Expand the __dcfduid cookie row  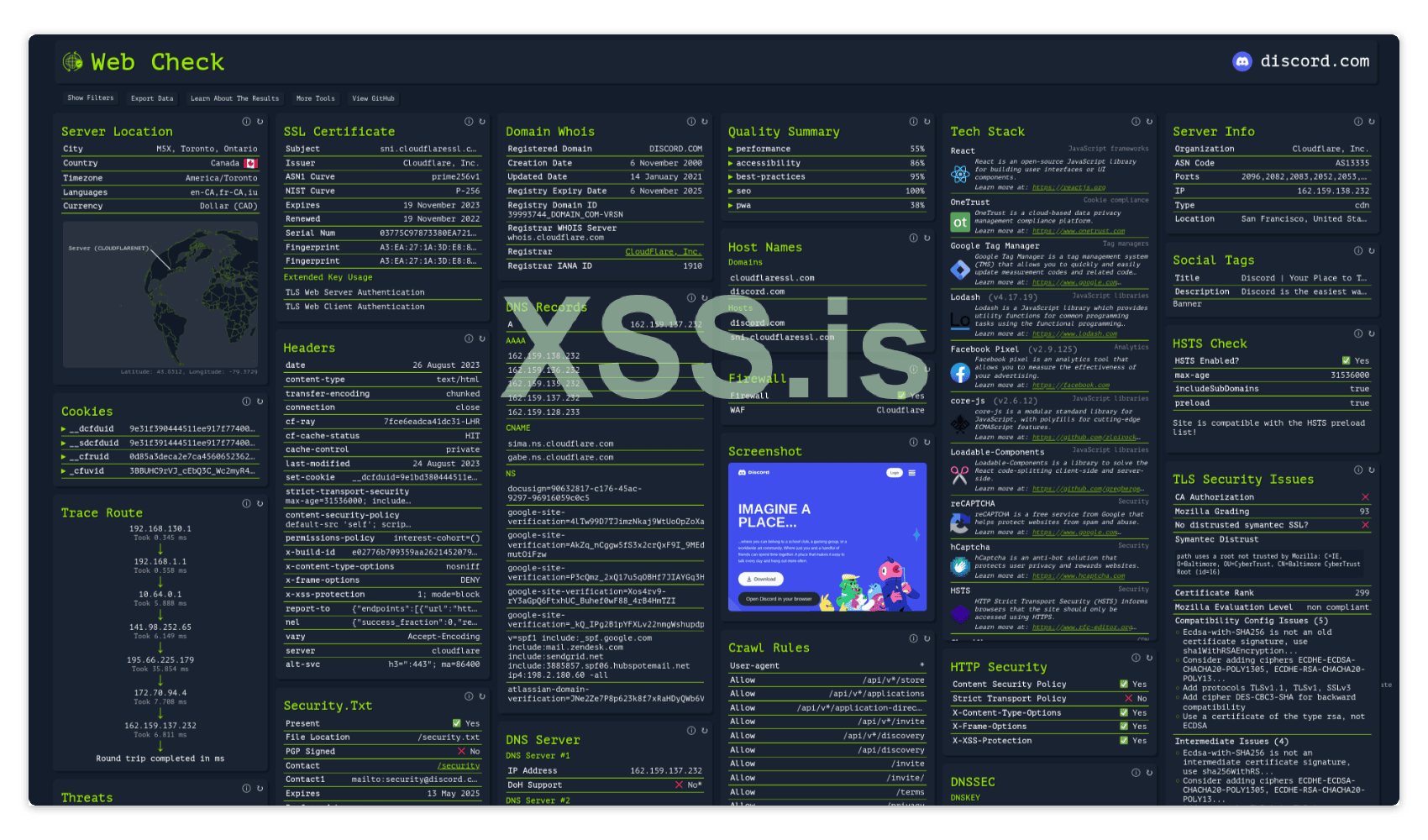pyautogui.click(x=160, y=429)
